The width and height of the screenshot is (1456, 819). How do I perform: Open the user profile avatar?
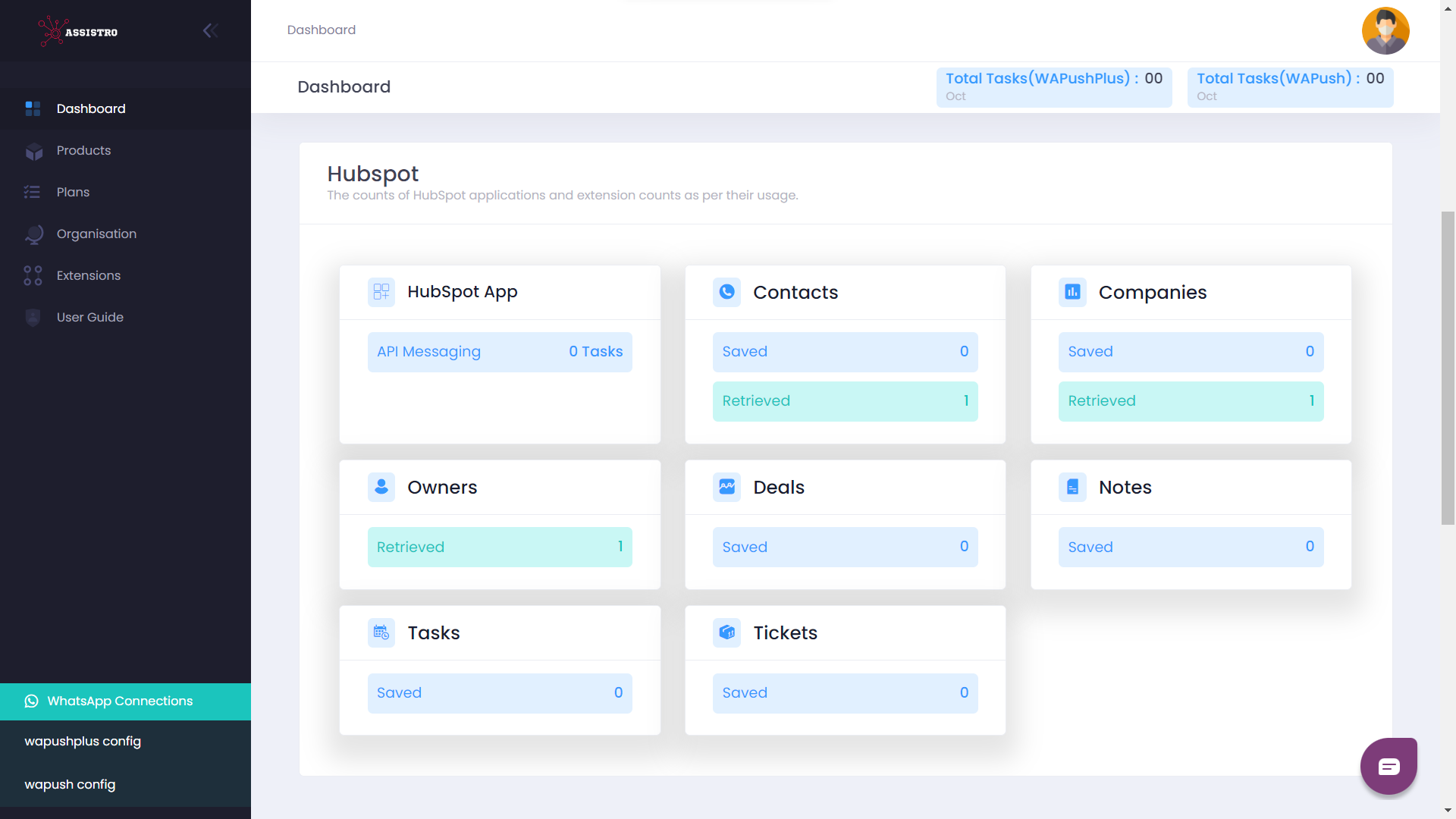(x=1385, y=31)
